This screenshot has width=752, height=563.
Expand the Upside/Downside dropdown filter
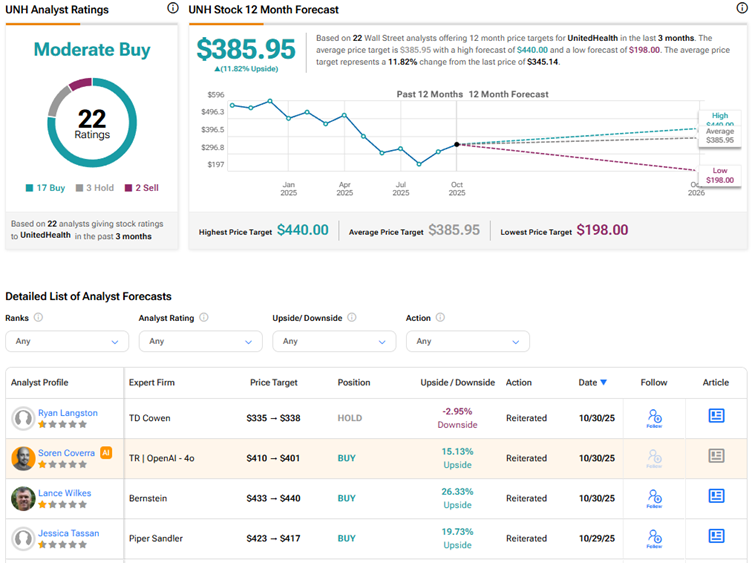334,341
